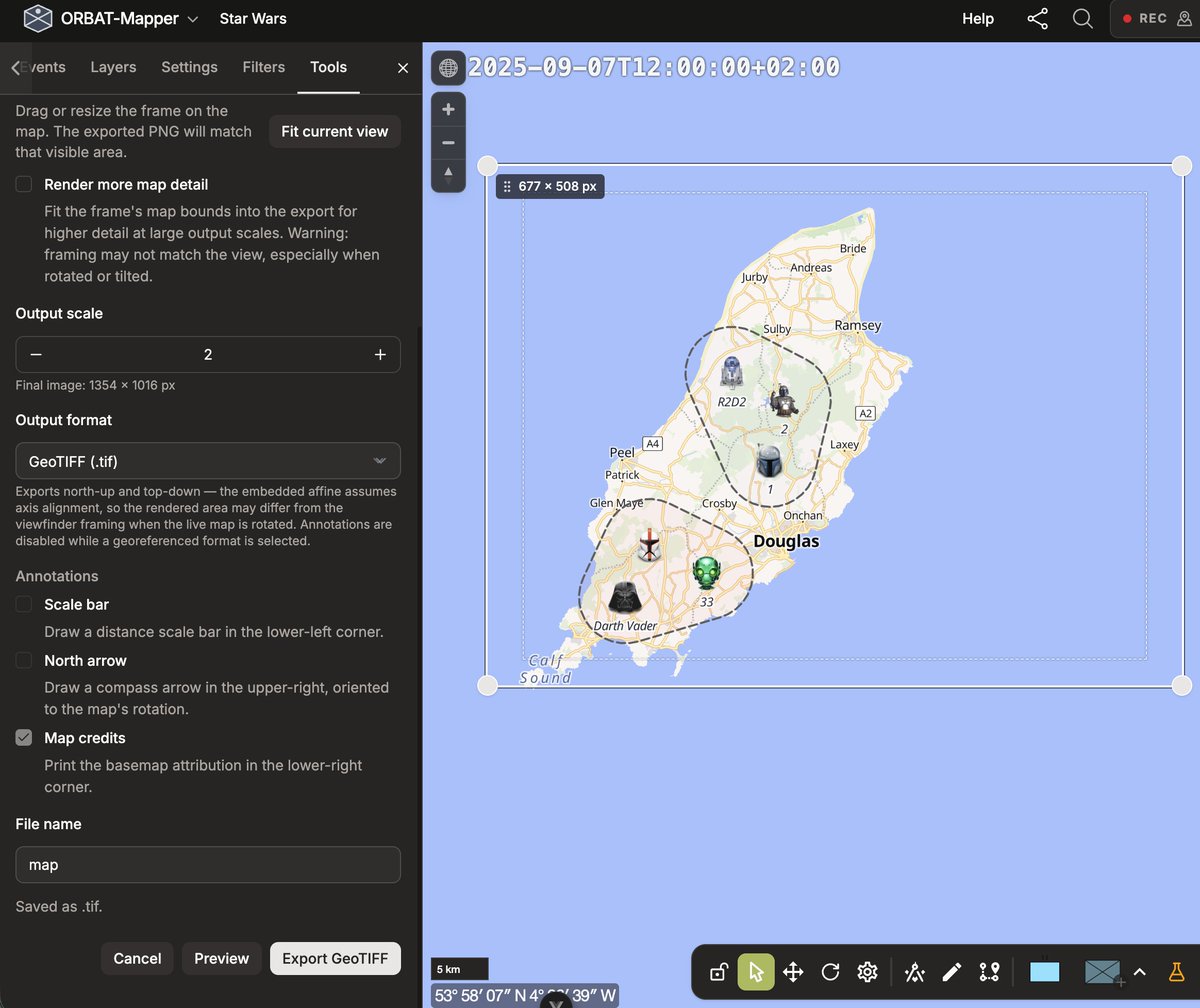
Task: Reset map north with compass arrow
Action: pos(448,174)
